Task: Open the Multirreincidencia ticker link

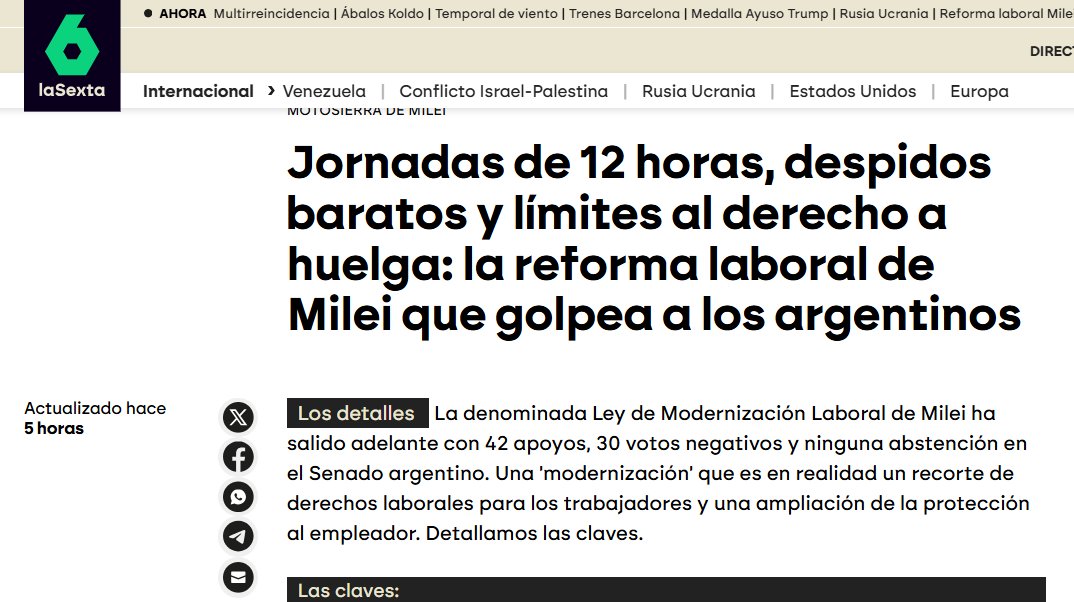Action: coord(271,14)
